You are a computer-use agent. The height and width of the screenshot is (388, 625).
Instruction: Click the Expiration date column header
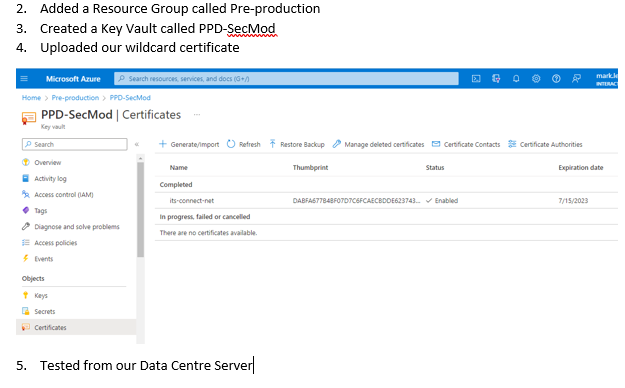(581, 167)
